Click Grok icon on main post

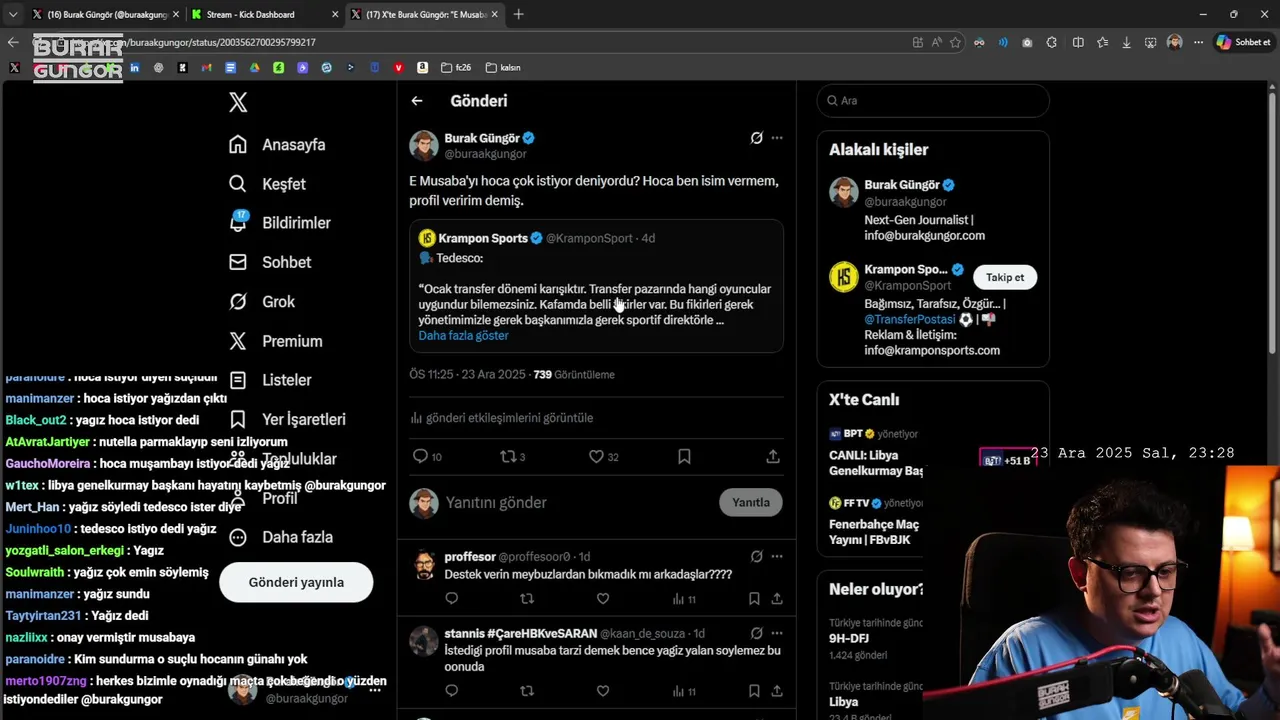point(757,138)
